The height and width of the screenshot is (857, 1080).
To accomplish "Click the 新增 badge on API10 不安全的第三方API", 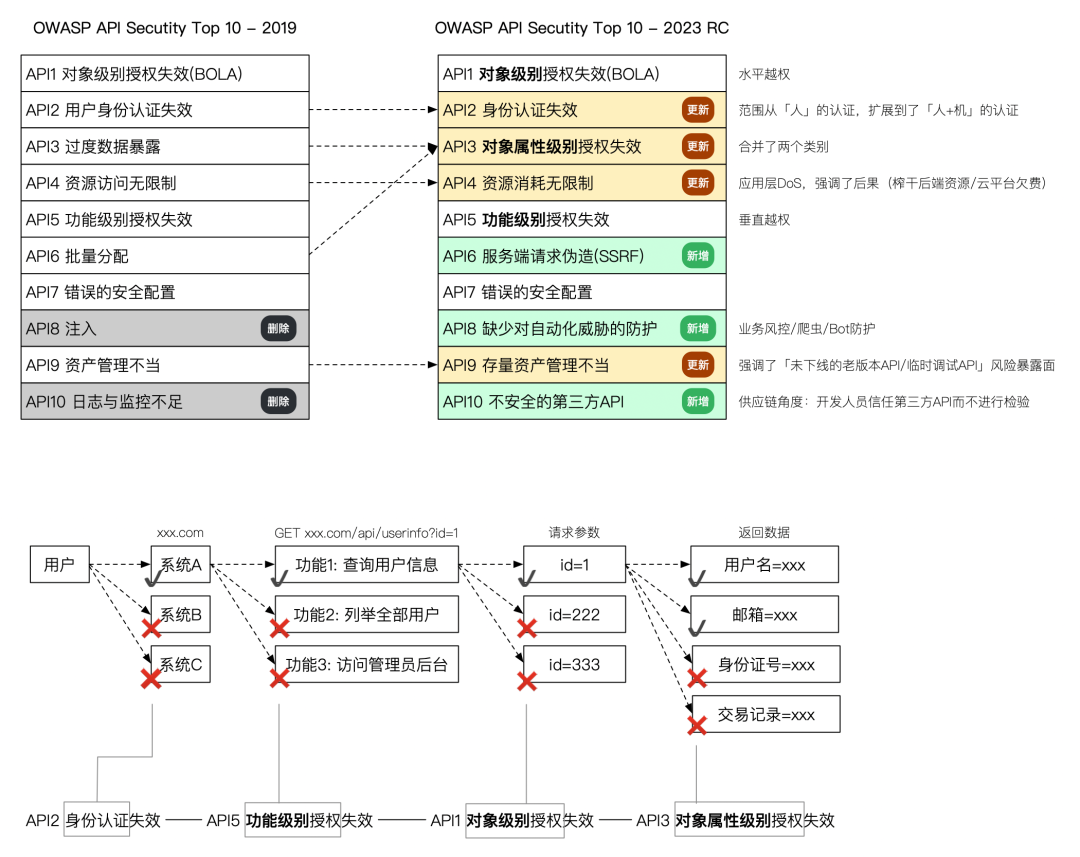I will pos(697,402).
